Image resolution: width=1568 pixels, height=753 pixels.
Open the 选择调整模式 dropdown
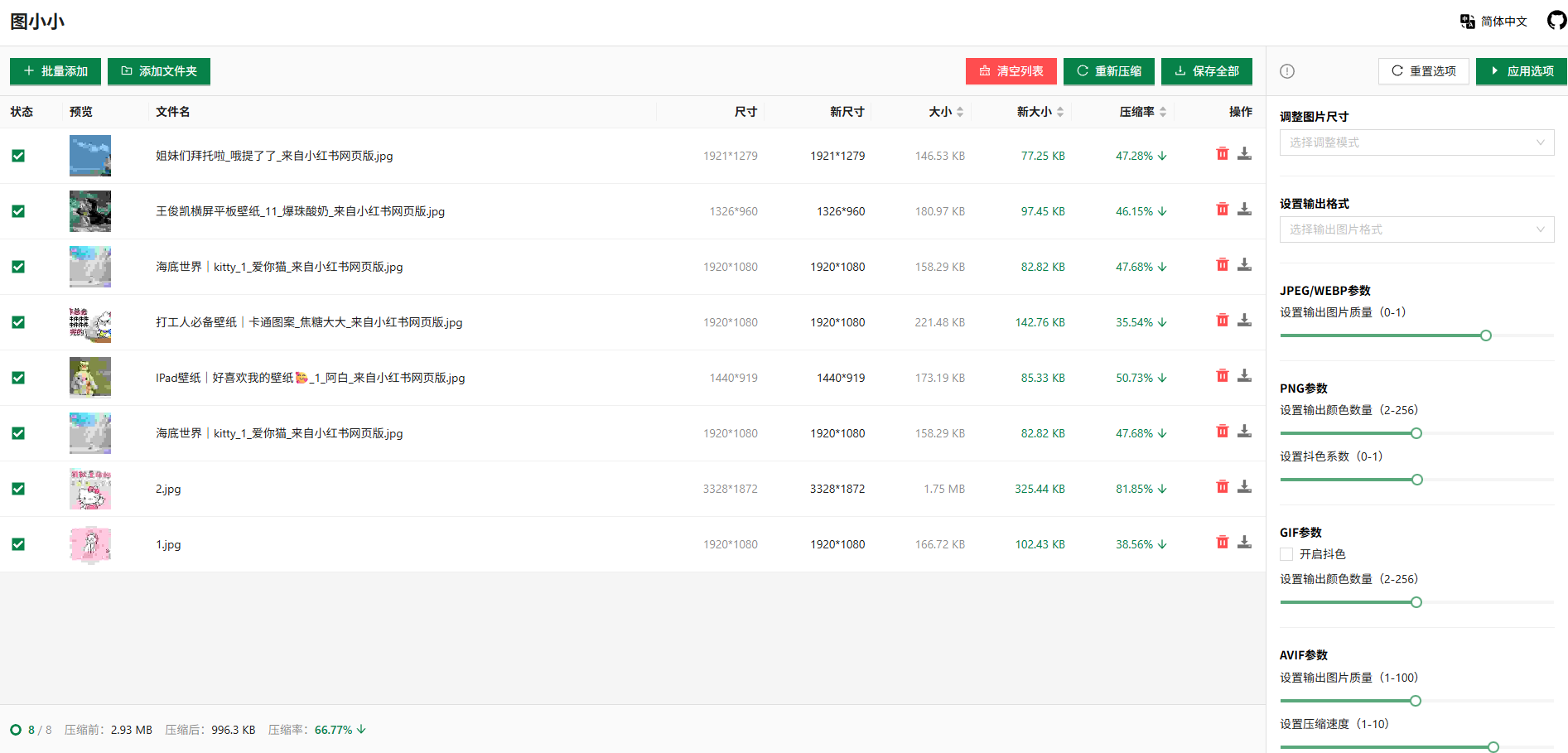(x=1416, y=142)
